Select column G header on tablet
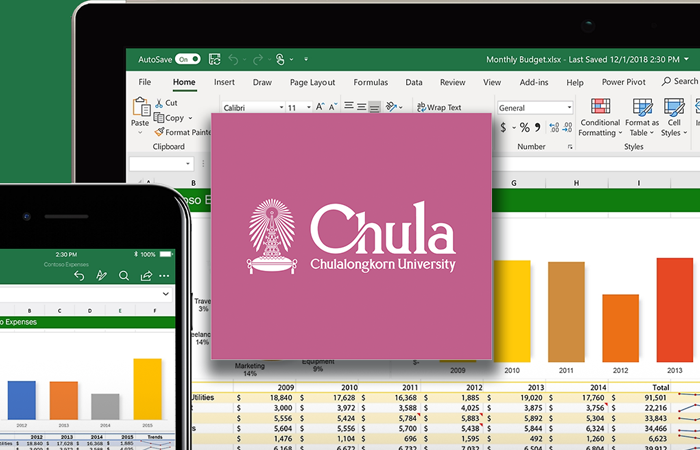The width and height of the screenshot is (700, 450). (x=514, y=183)
